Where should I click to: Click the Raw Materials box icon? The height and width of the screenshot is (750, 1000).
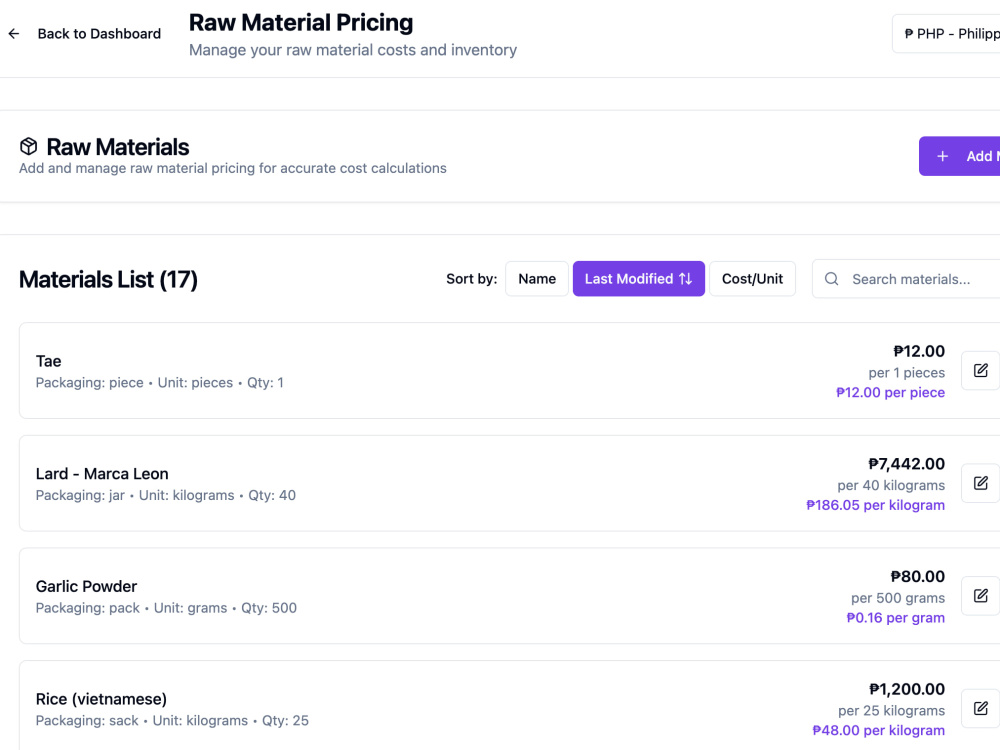(29, 147)
